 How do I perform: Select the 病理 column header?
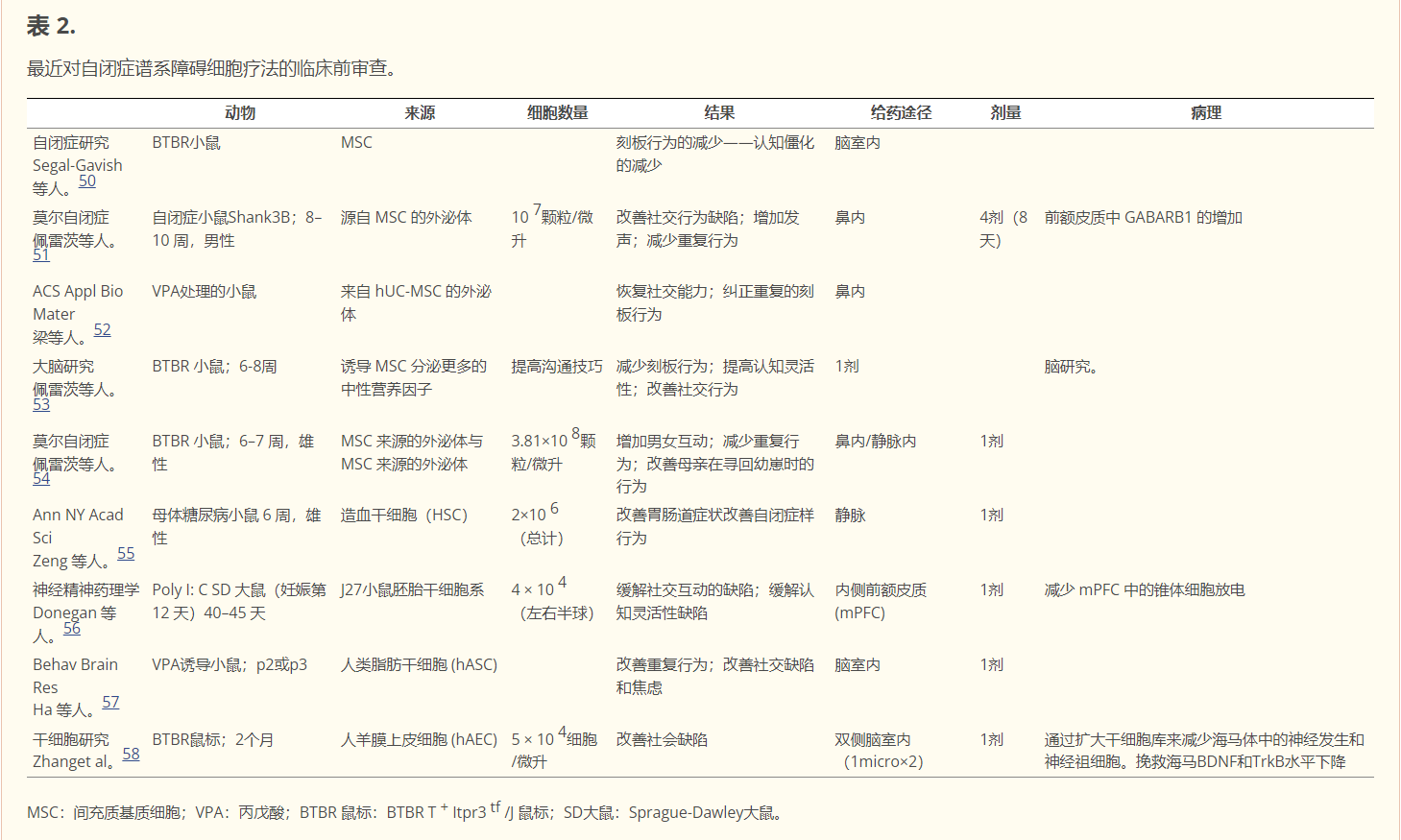click(1205, 112)
